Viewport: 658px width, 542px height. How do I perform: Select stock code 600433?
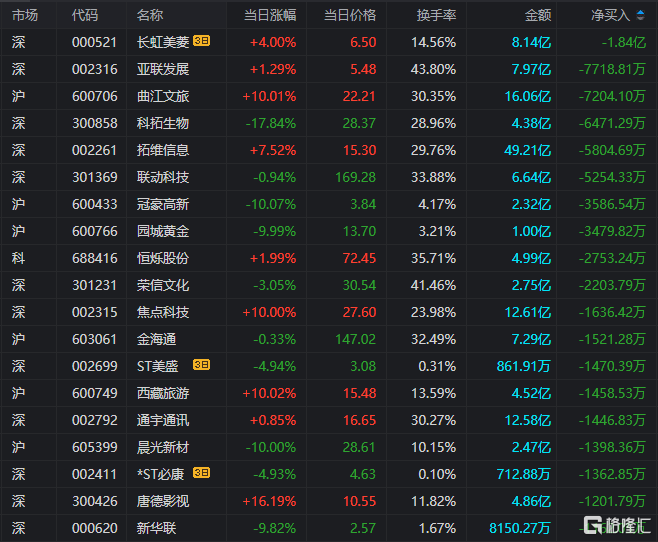(94, 204)
